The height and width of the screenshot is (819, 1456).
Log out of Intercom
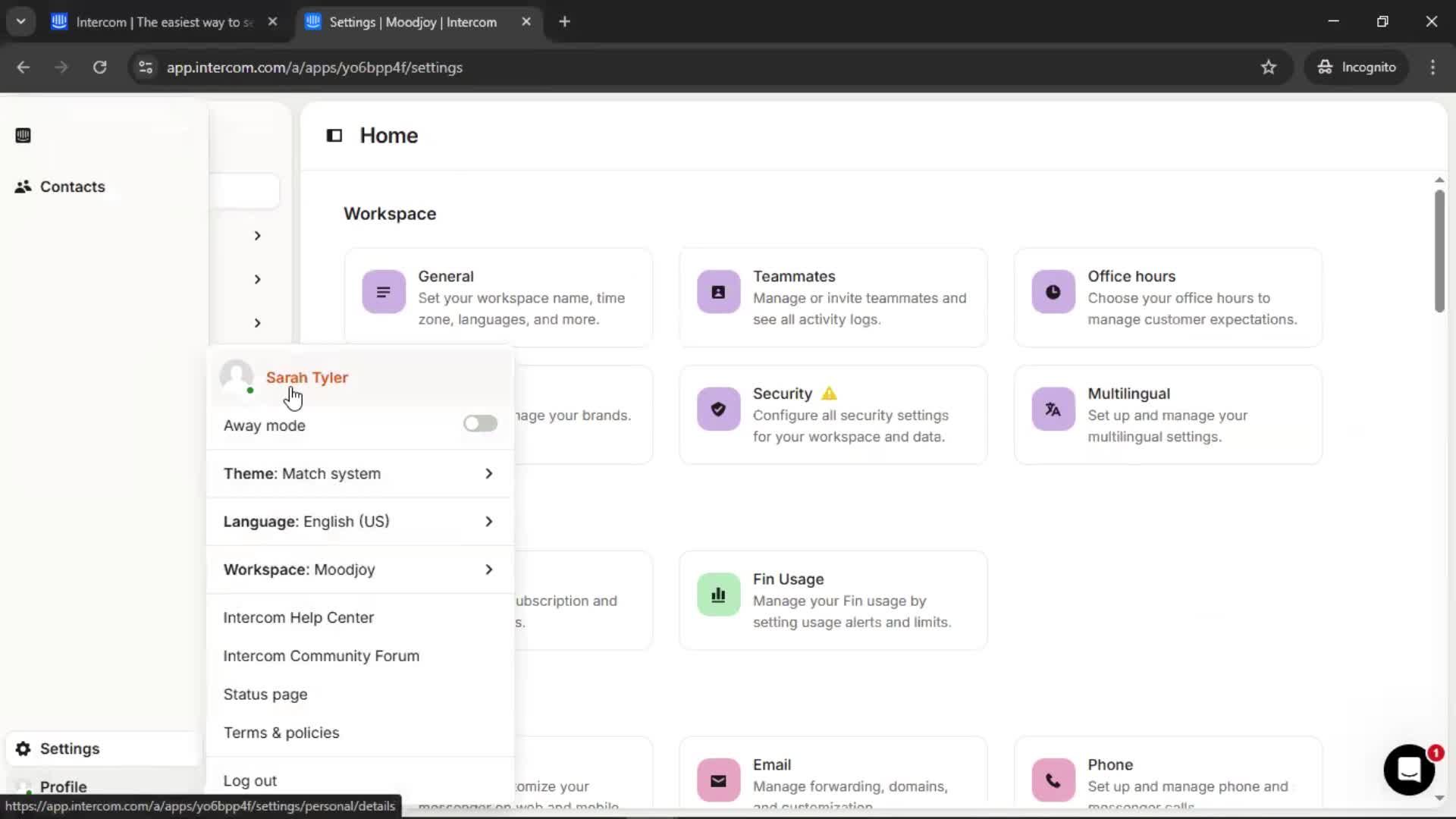point(250,781)
